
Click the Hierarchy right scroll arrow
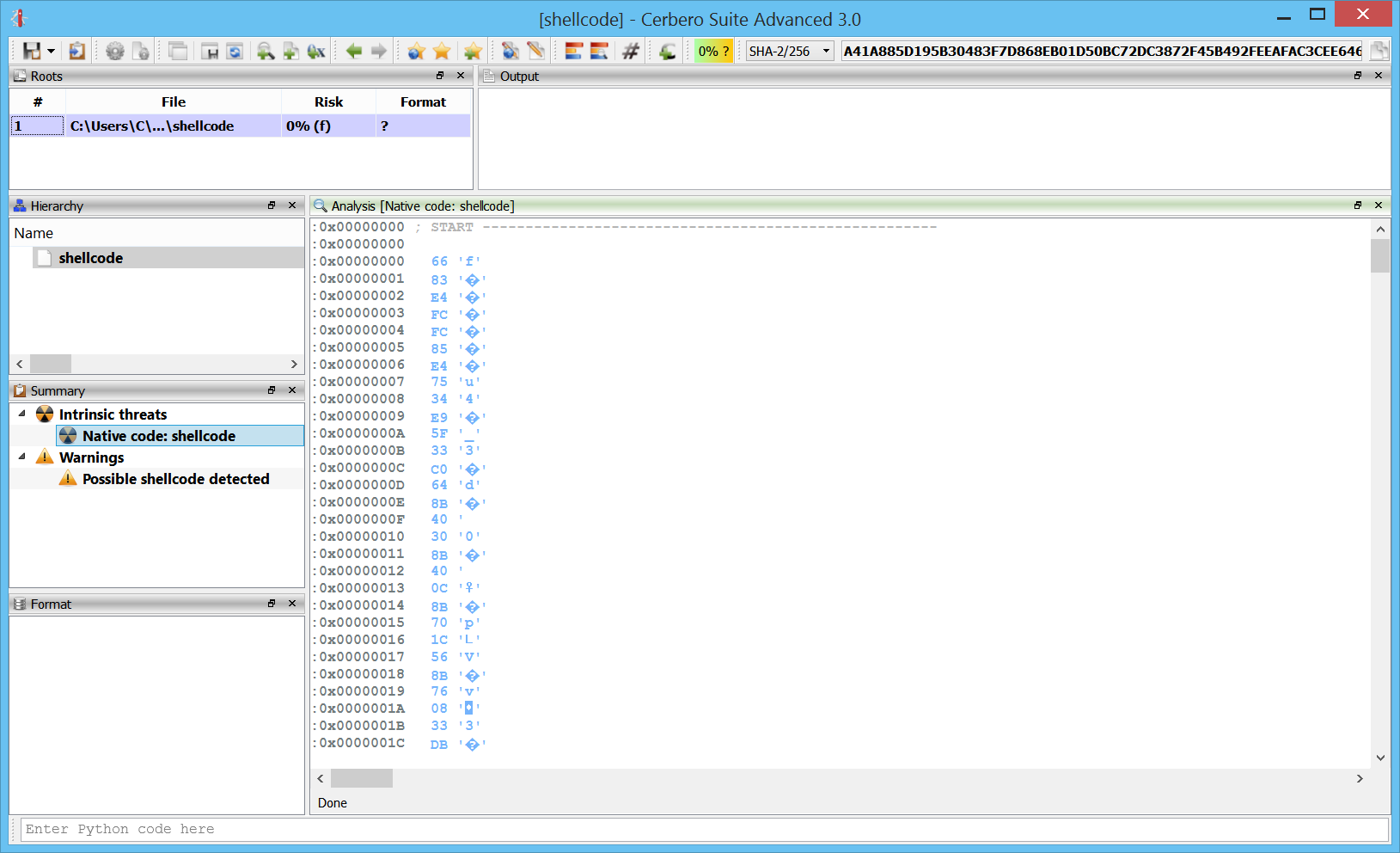294,365
